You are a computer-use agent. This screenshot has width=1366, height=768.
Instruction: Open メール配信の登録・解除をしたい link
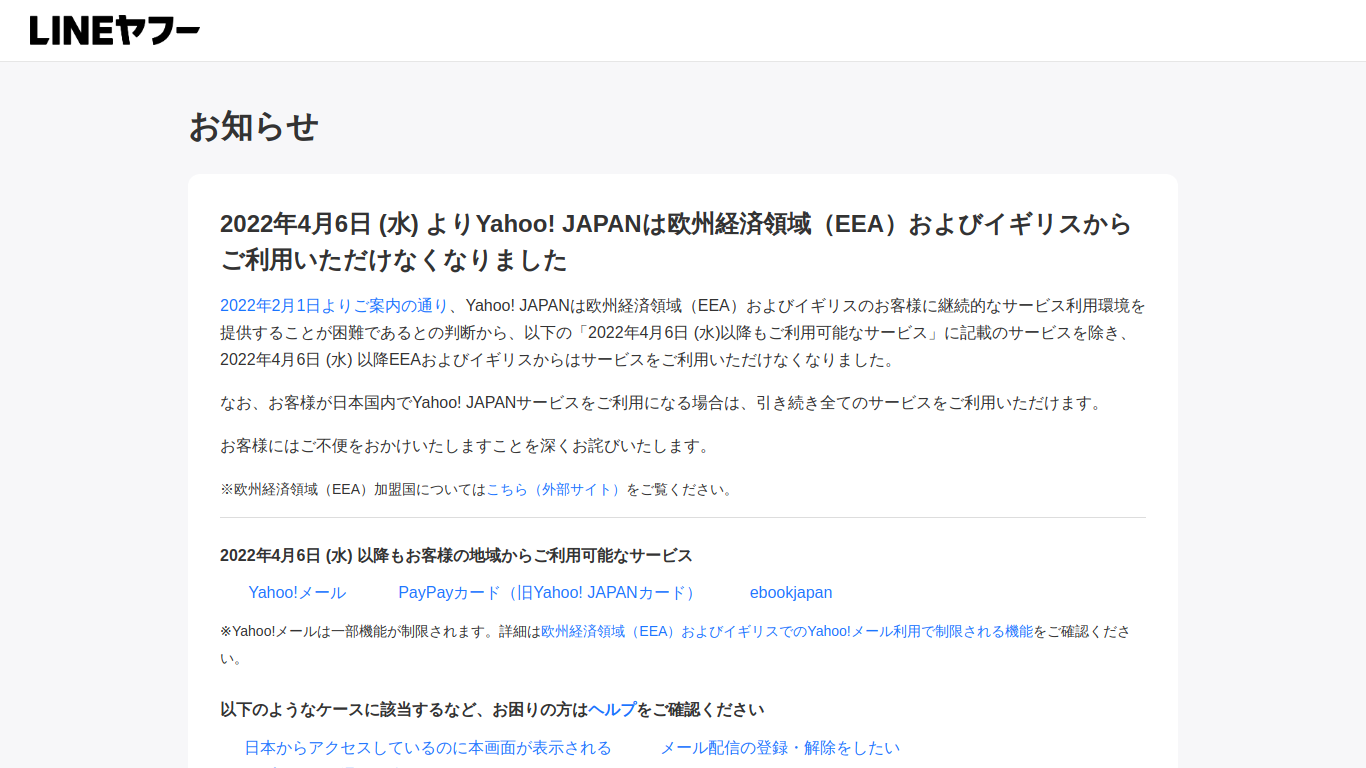pyautogui.click(x=780, y=748)
